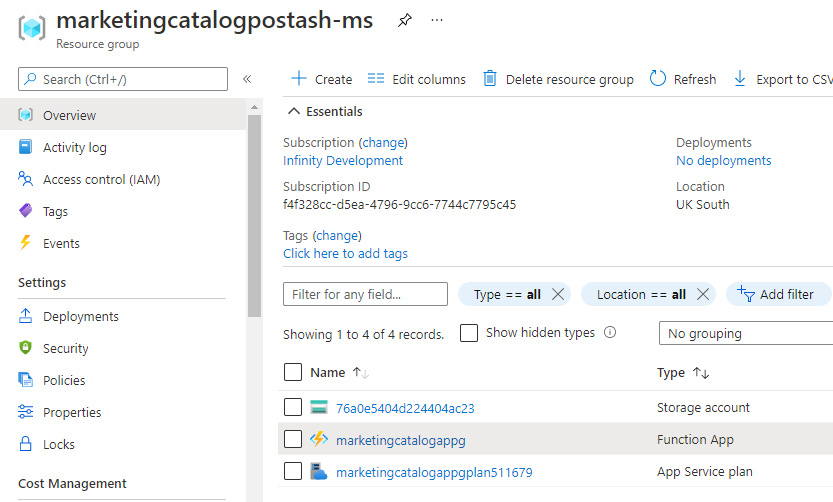The width and height of the screenshot is (833, 502).
Task: Remove the Location == all filter
Action: pos(703,294)
